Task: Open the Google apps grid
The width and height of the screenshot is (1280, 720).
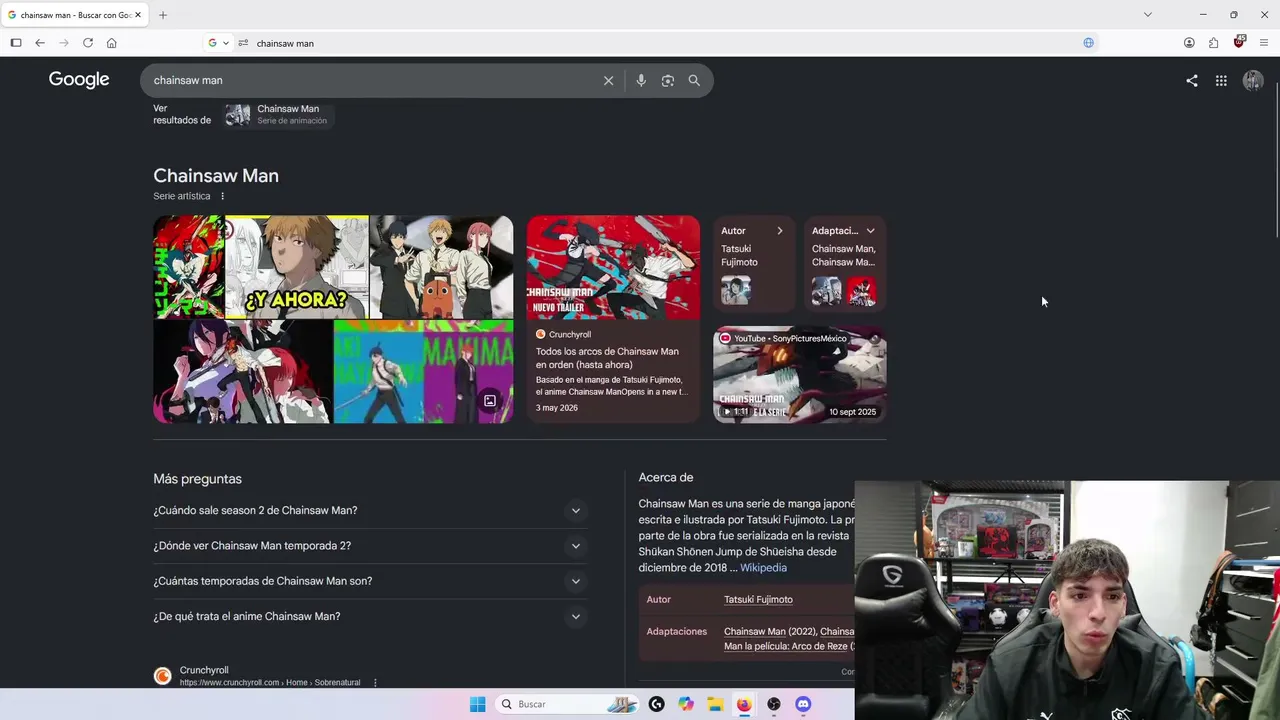Action: pyautogui.click(x=1221, y=81)
